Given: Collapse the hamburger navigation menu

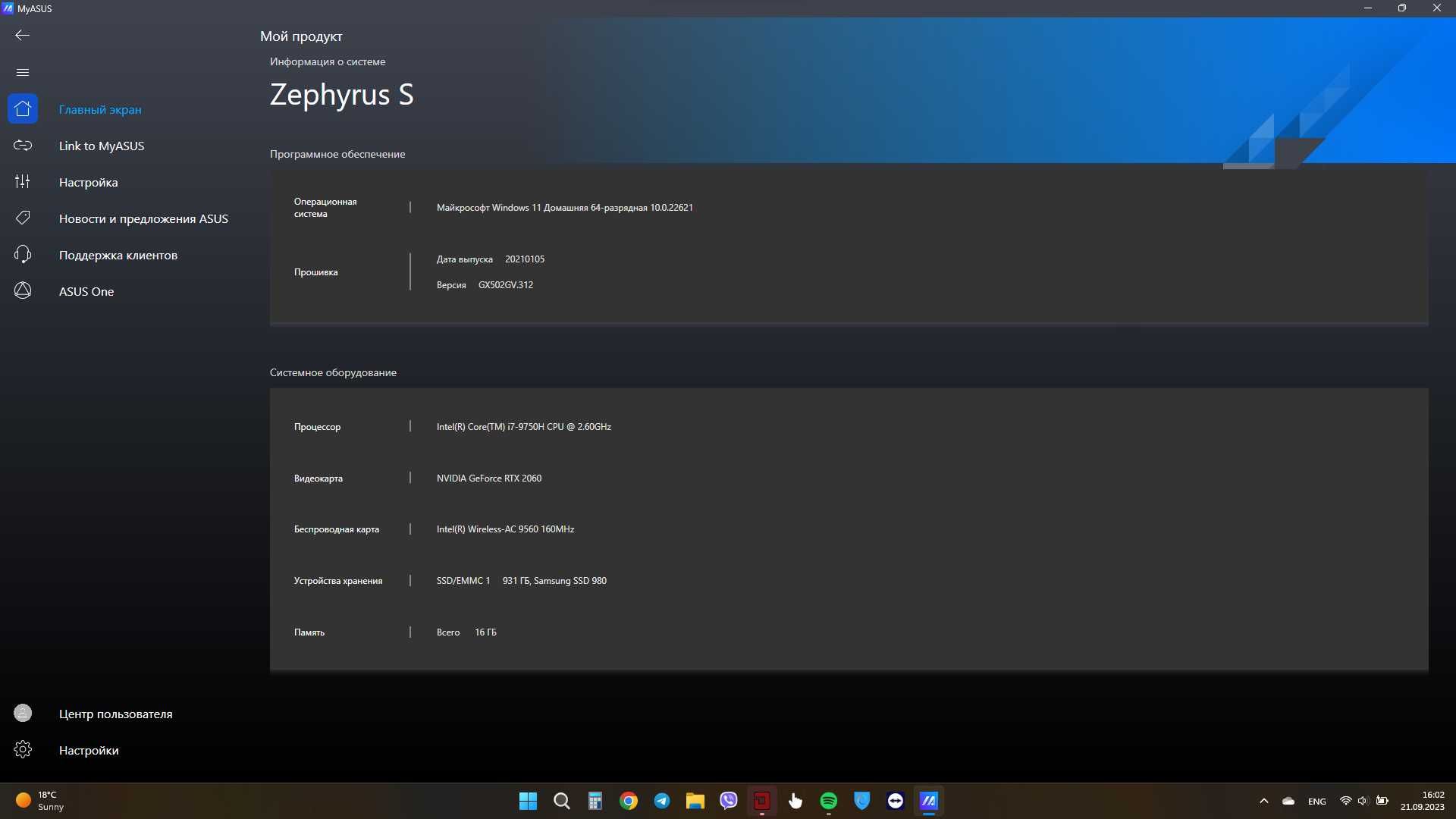Looking at the screenshot, I should pyautogui.click(x=23, y=72).
